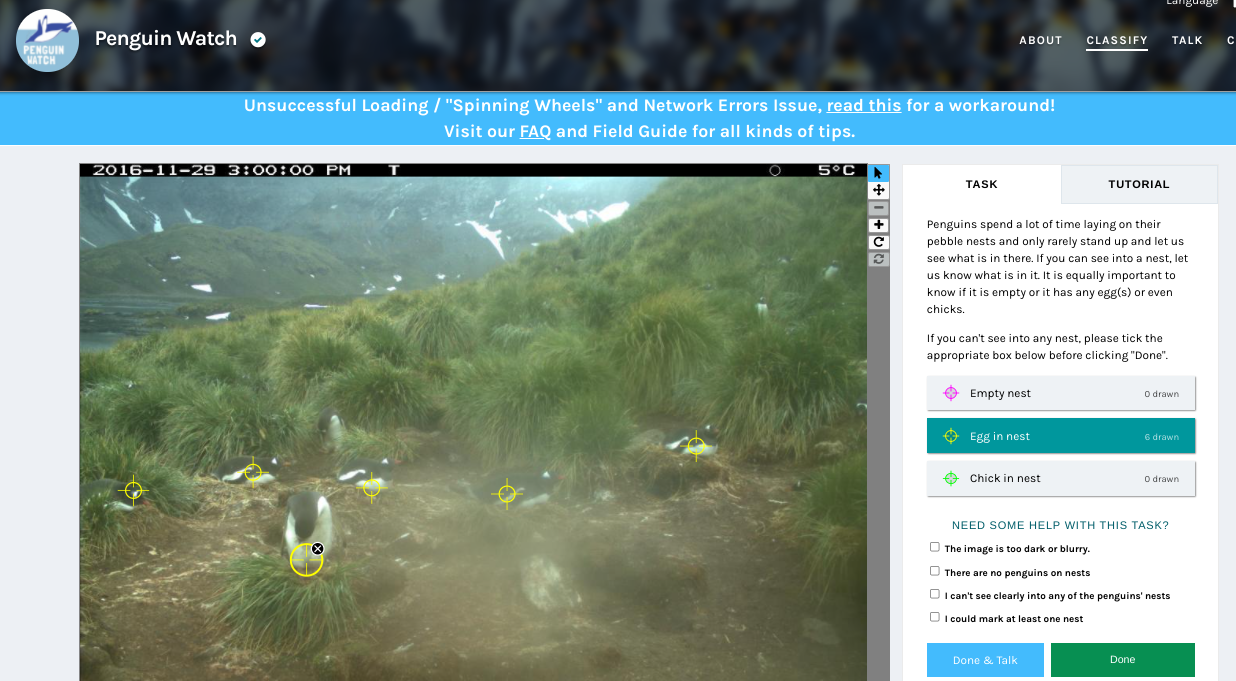Click the verified checkmark badge
Image resolution: width=1236 pixels, height=681 pixels.
coord(258,40)
